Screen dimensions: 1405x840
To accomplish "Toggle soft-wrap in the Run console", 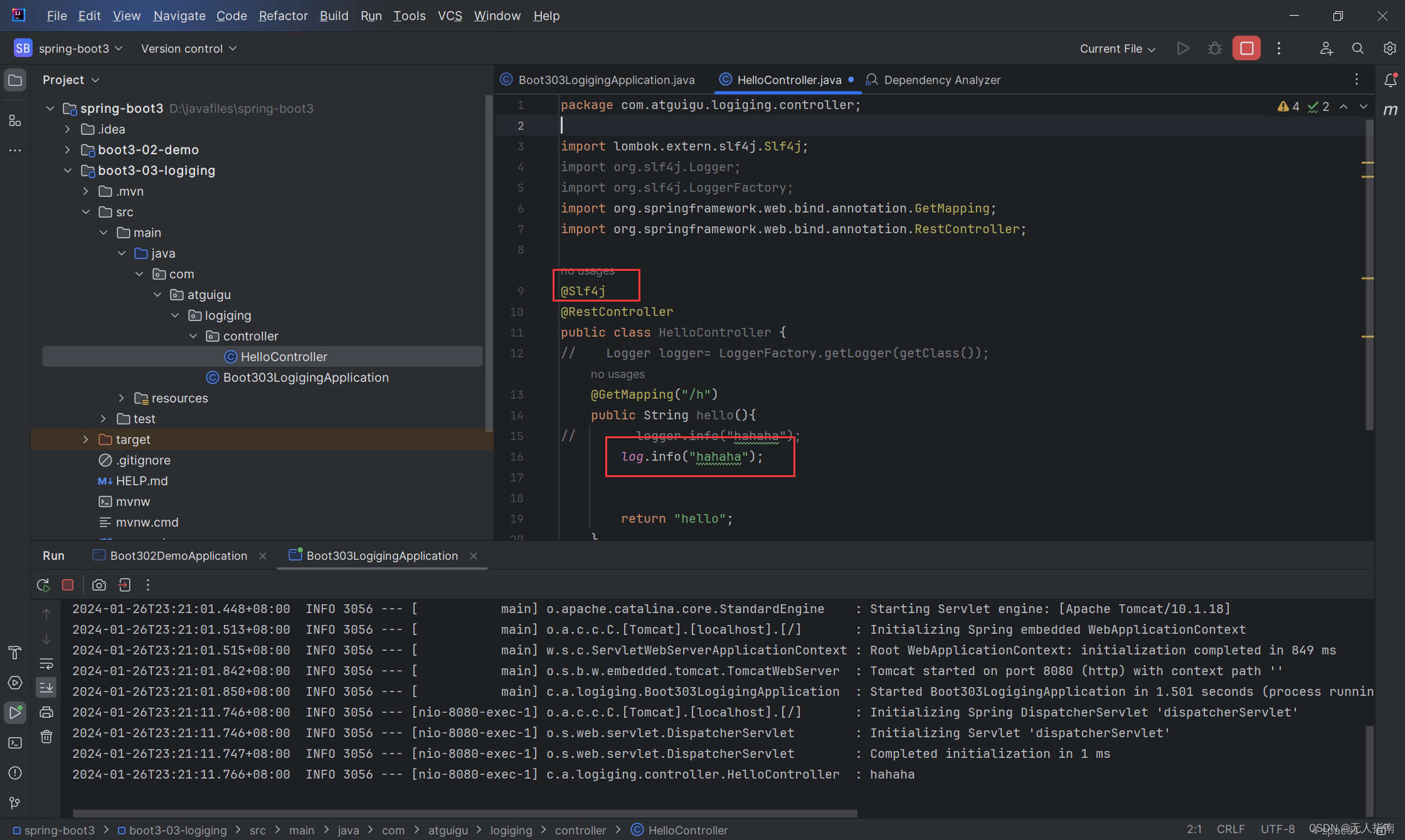I will (46, 664).
